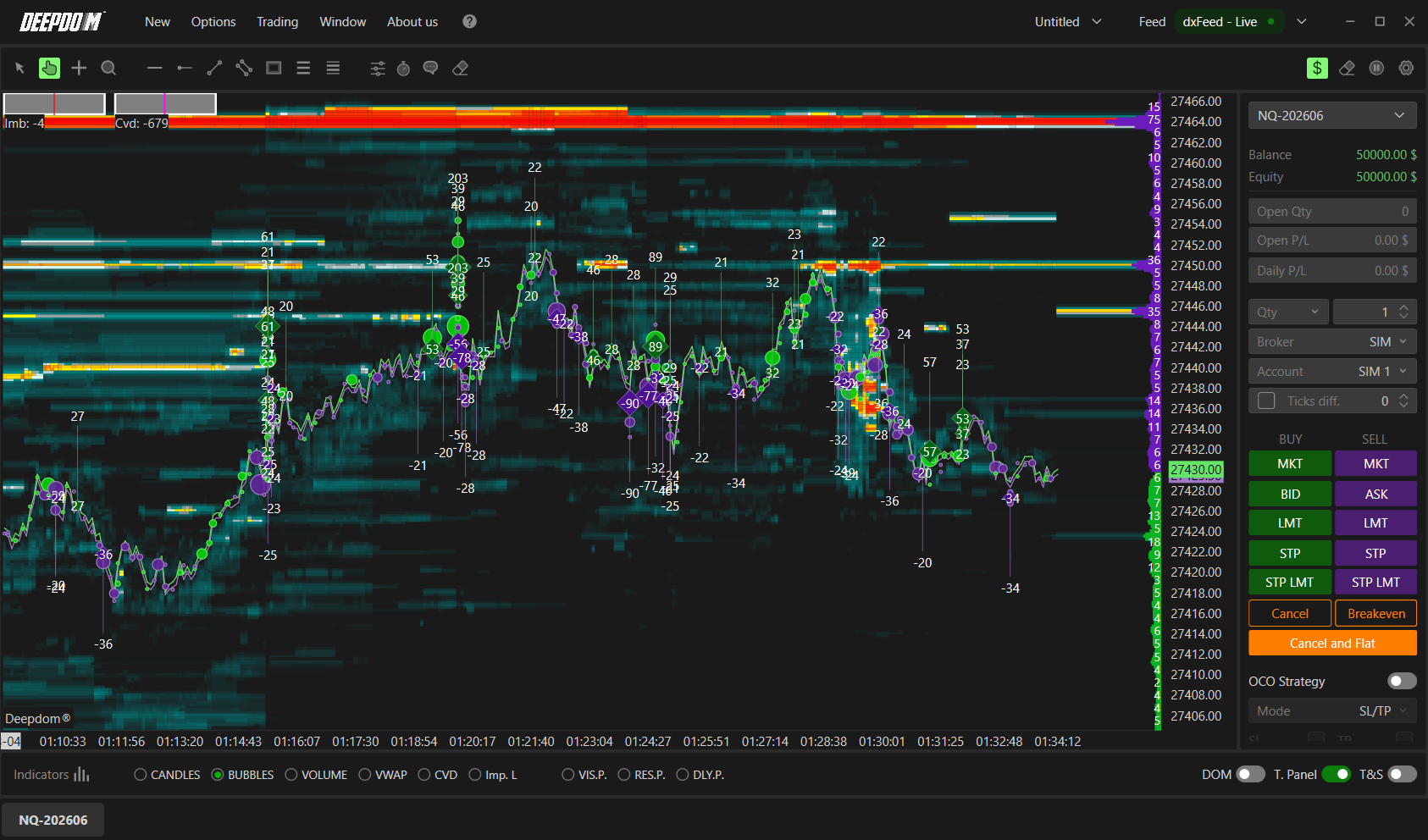Open the Broker SIM dropdown
This screenshot has height=840, width=1428.
tap(1332, 342)
